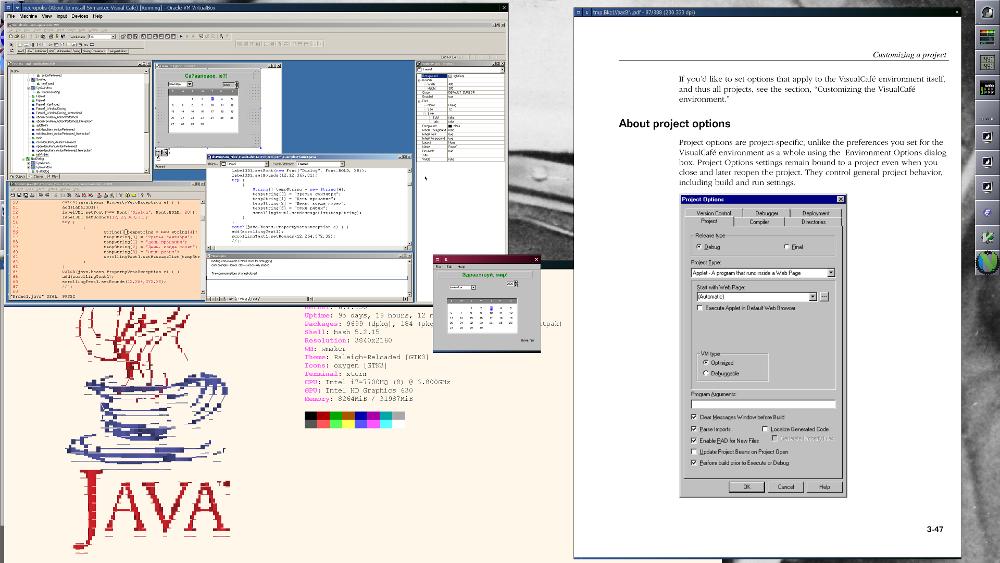The width and height of the screenshot is (1000, 563).
Task: Choose the Debuggable VM type option
Action: [x=705, y=374]
